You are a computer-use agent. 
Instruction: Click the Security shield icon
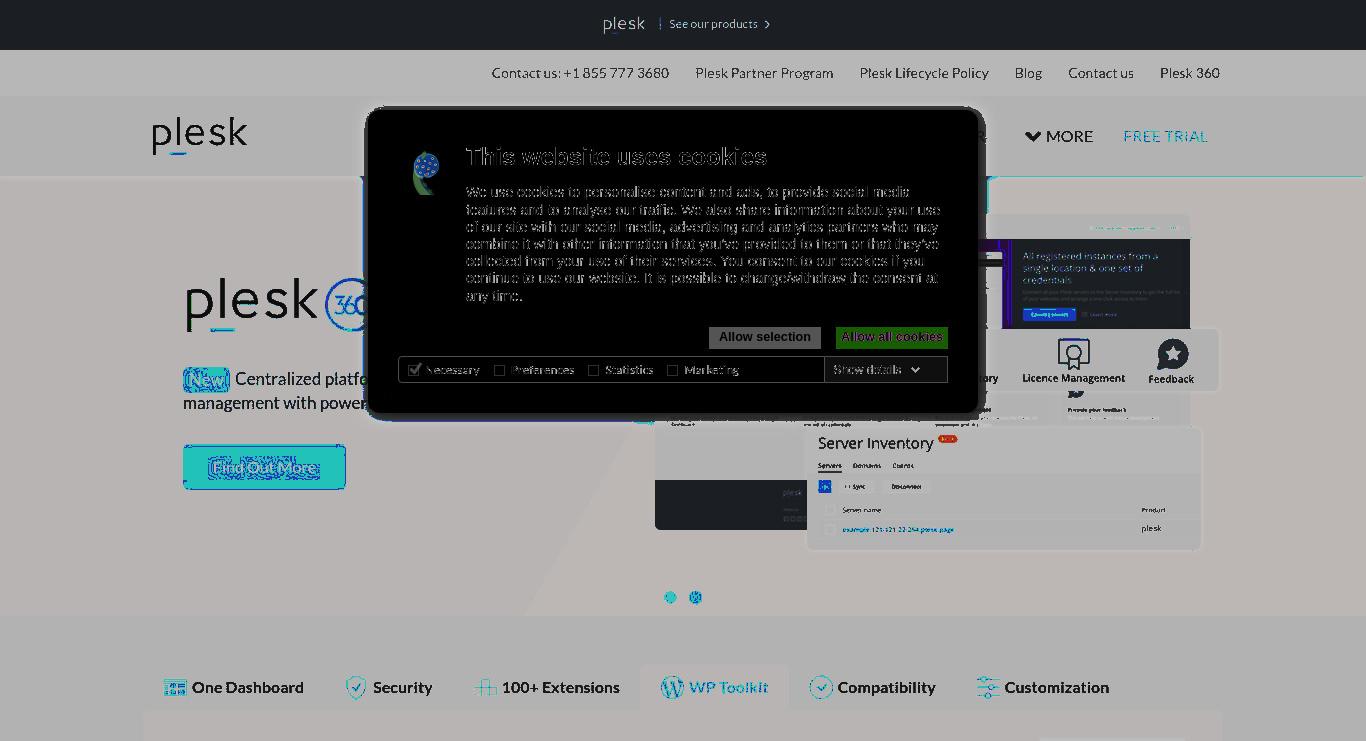pos(356,688)
